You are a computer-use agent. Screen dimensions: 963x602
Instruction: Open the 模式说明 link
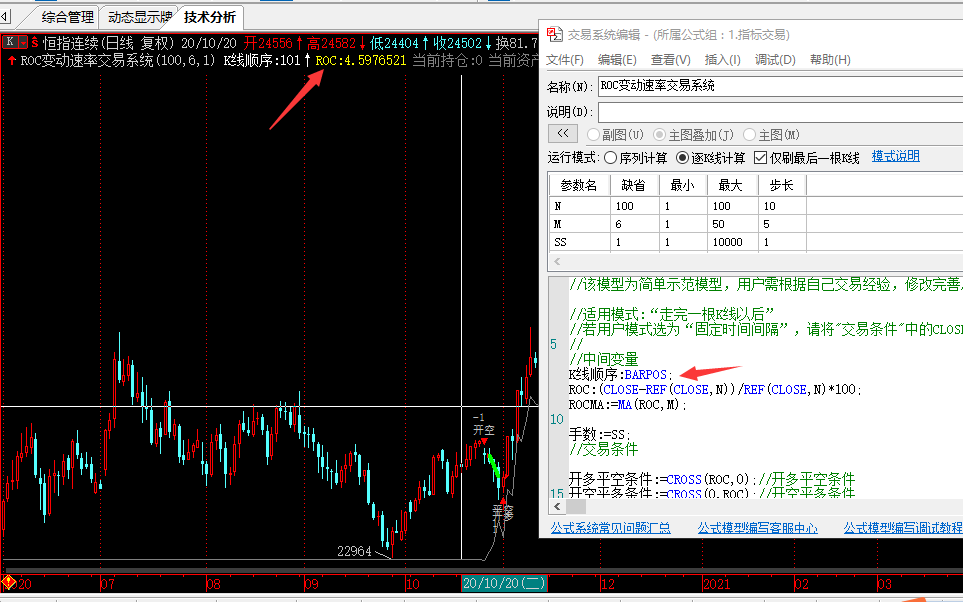point(895,156)
